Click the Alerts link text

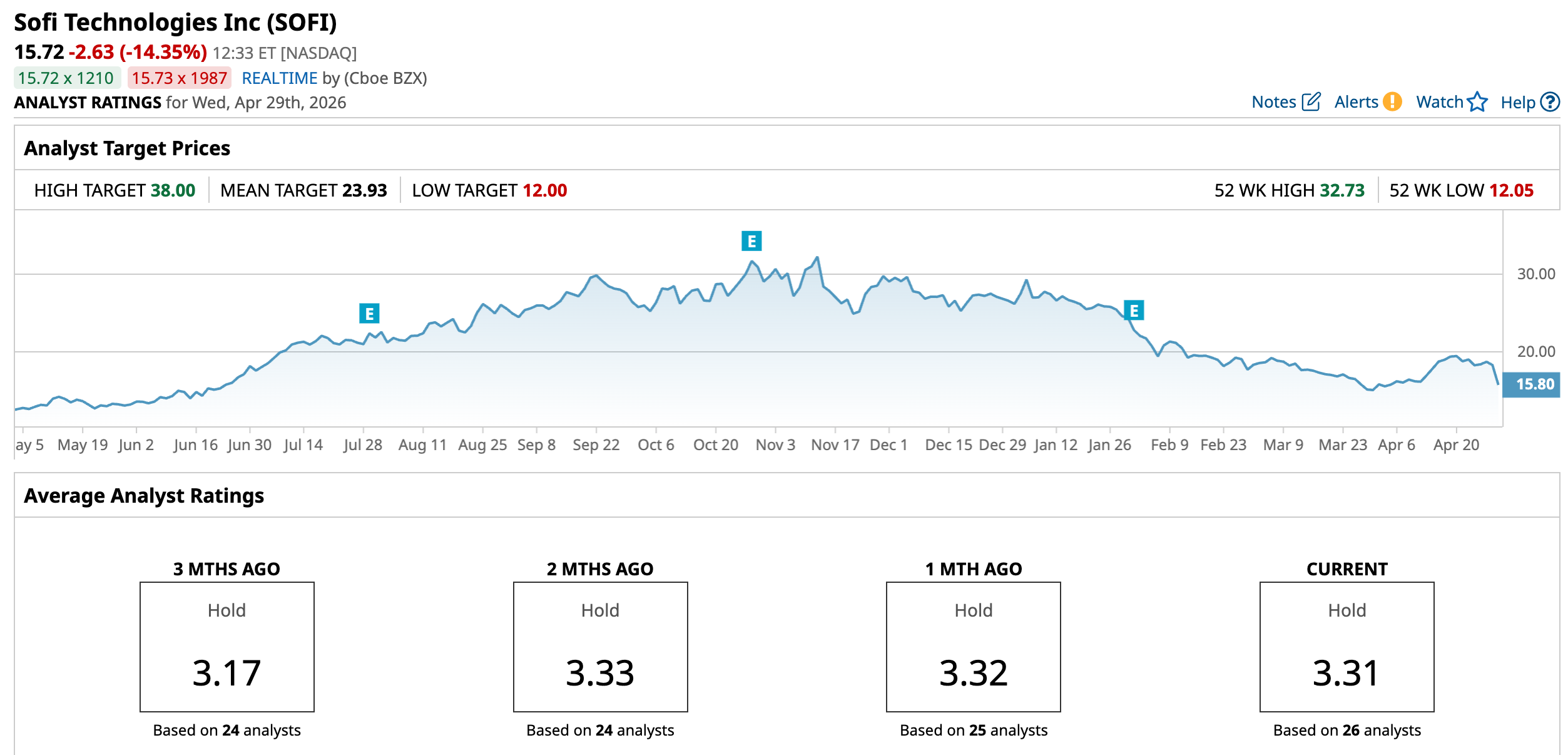1356,102
